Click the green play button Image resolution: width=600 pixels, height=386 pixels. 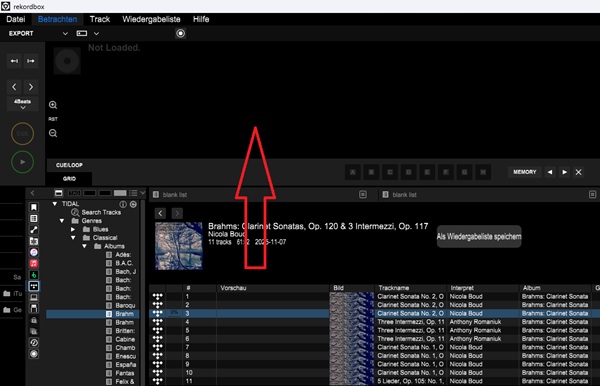[23, 162]
